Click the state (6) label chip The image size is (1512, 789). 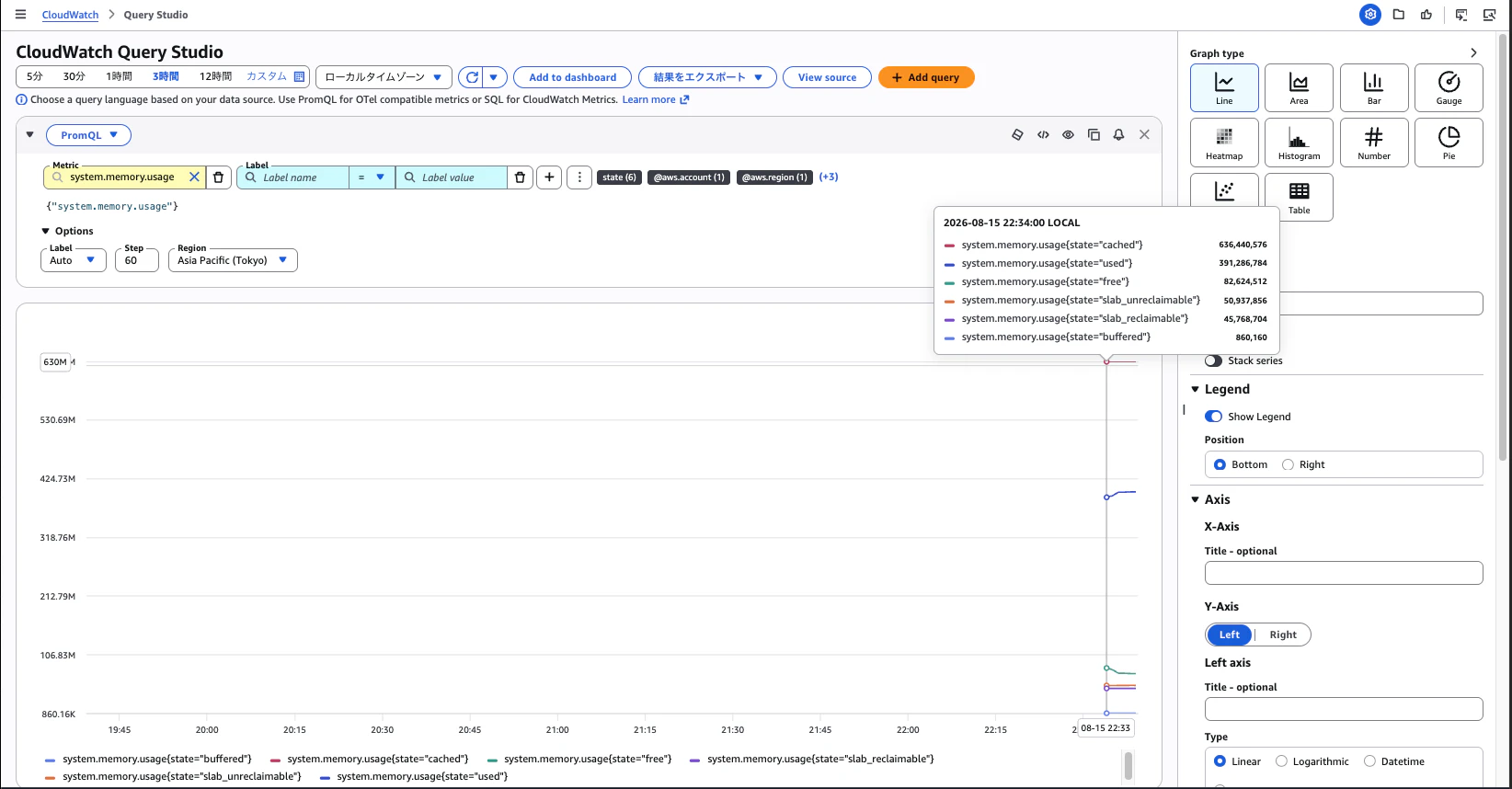tap(619, 177)
